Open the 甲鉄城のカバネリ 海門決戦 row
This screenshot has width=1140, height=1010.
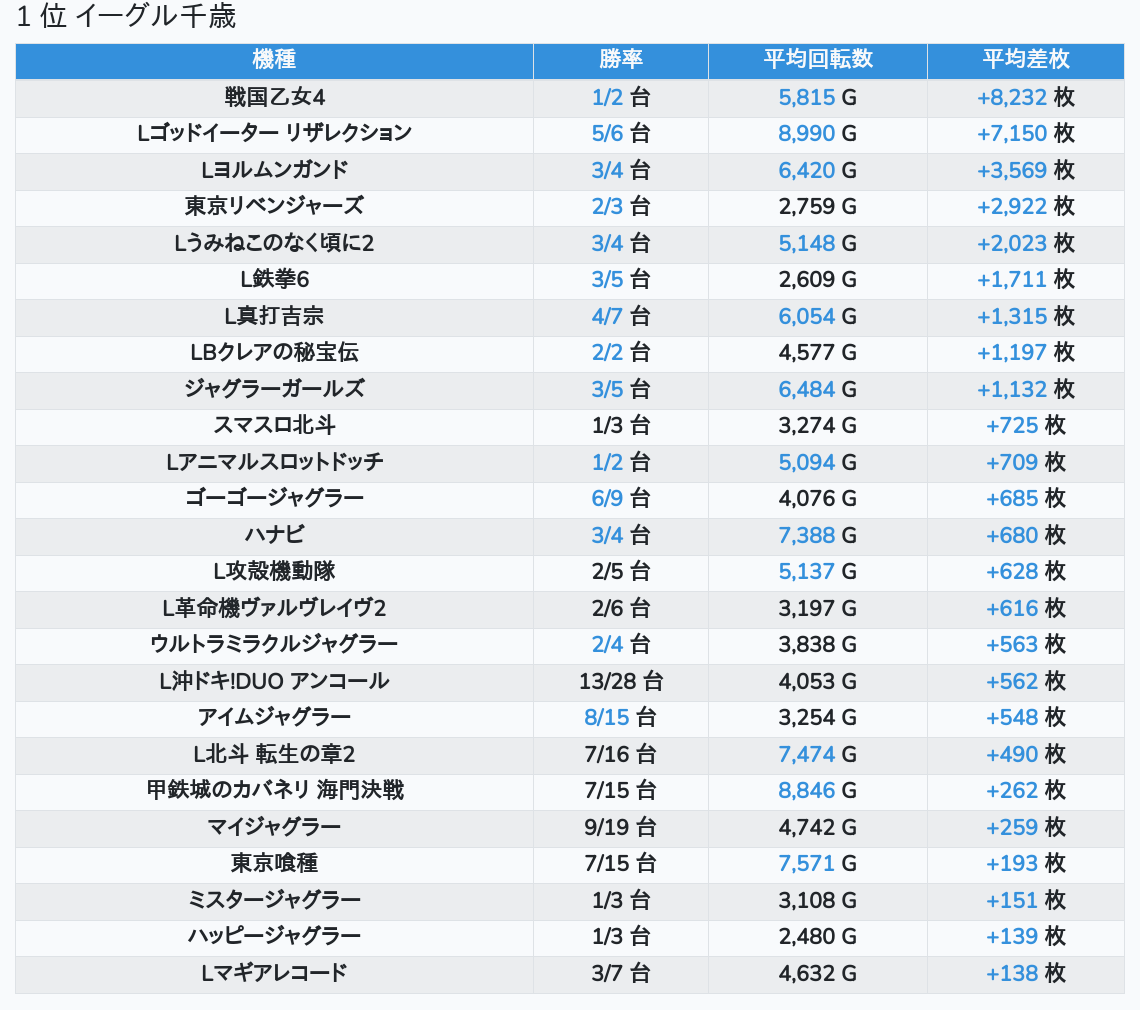click(x=274, y=790)
